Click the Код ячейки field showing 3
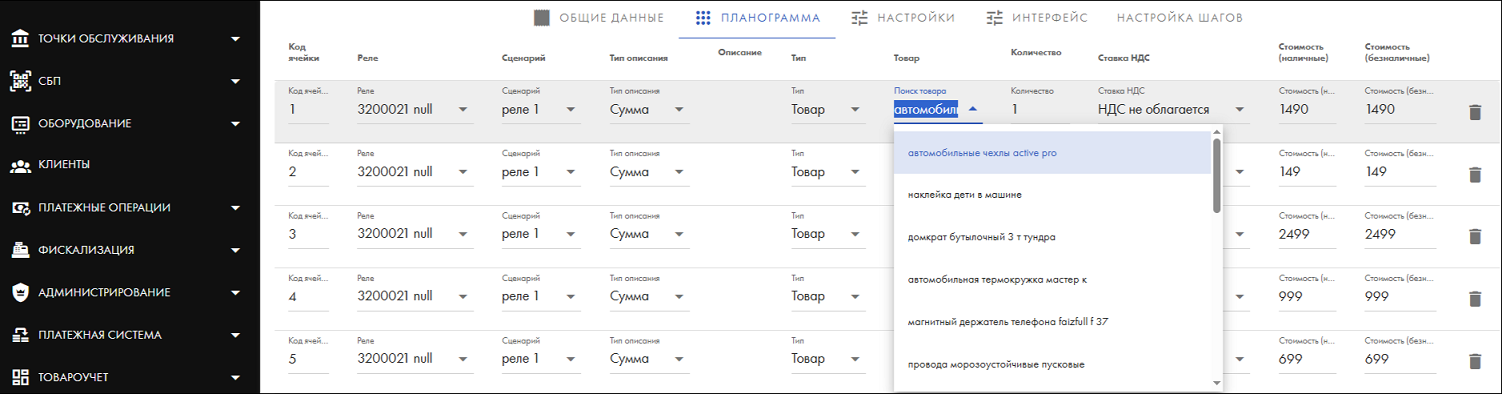 coord(309,234)
